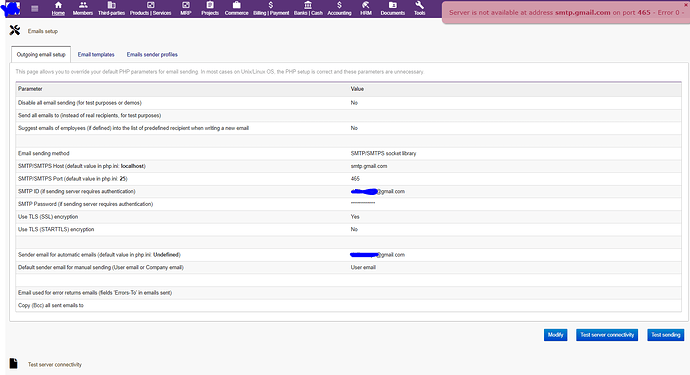690x375 pixels.
Task: Click 'Email used for error returns emails' label
Action: (x=95, y=293)
